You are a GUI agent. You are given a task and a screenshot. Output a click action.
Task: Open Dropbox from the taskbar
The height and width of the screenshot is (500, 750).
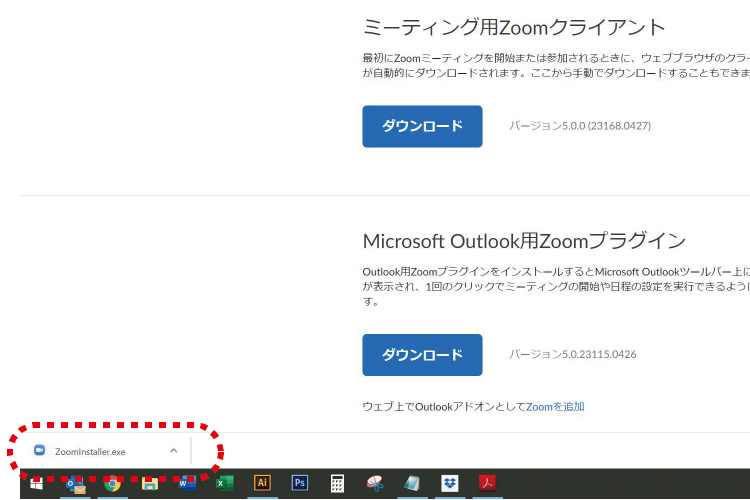[x=450, y=483]
